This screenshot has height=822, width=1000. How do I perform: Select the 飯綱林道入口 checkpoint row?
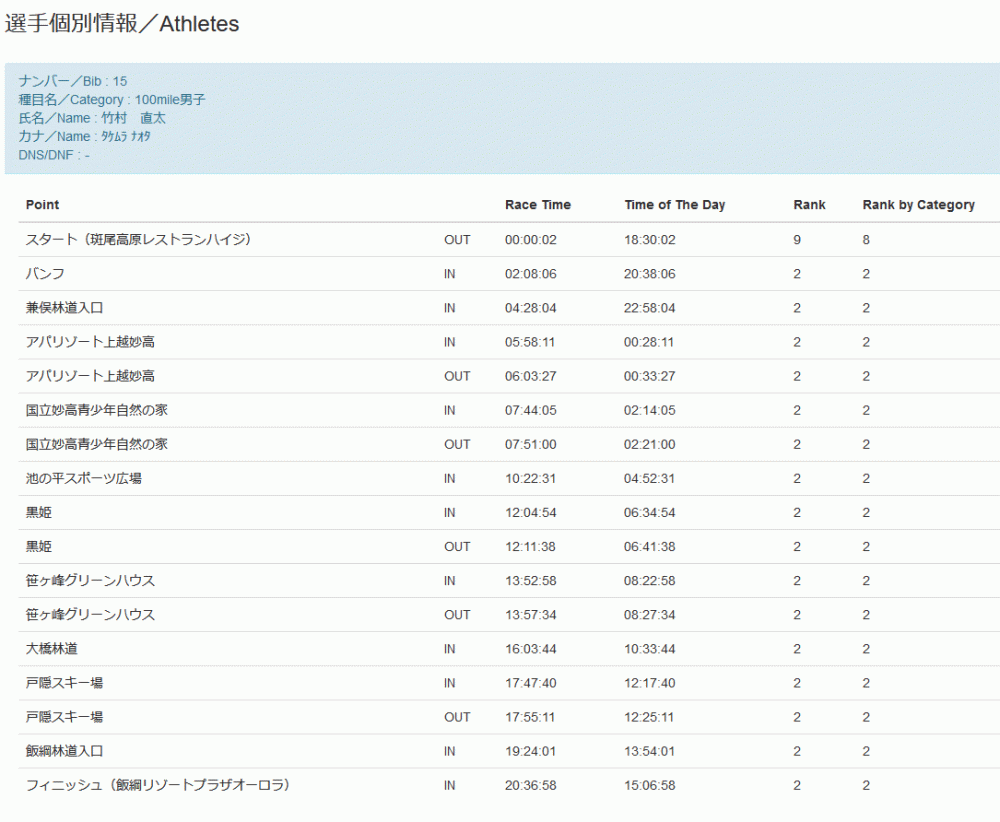[x=65, y=751]
